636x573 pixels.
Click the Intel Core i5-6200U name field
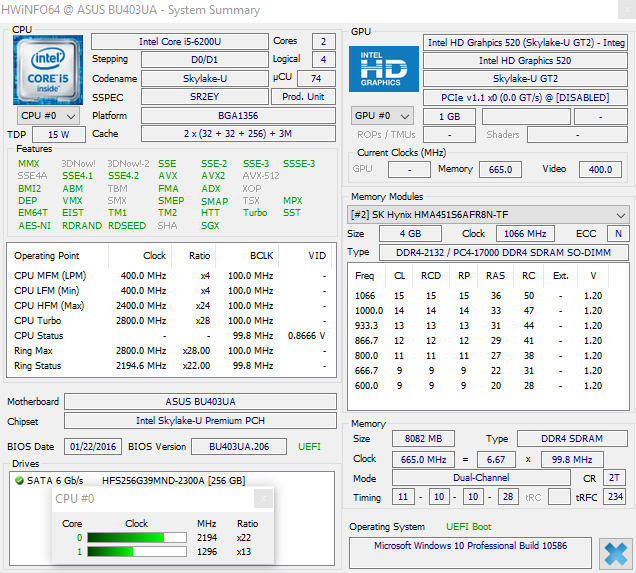pos(180,42)
